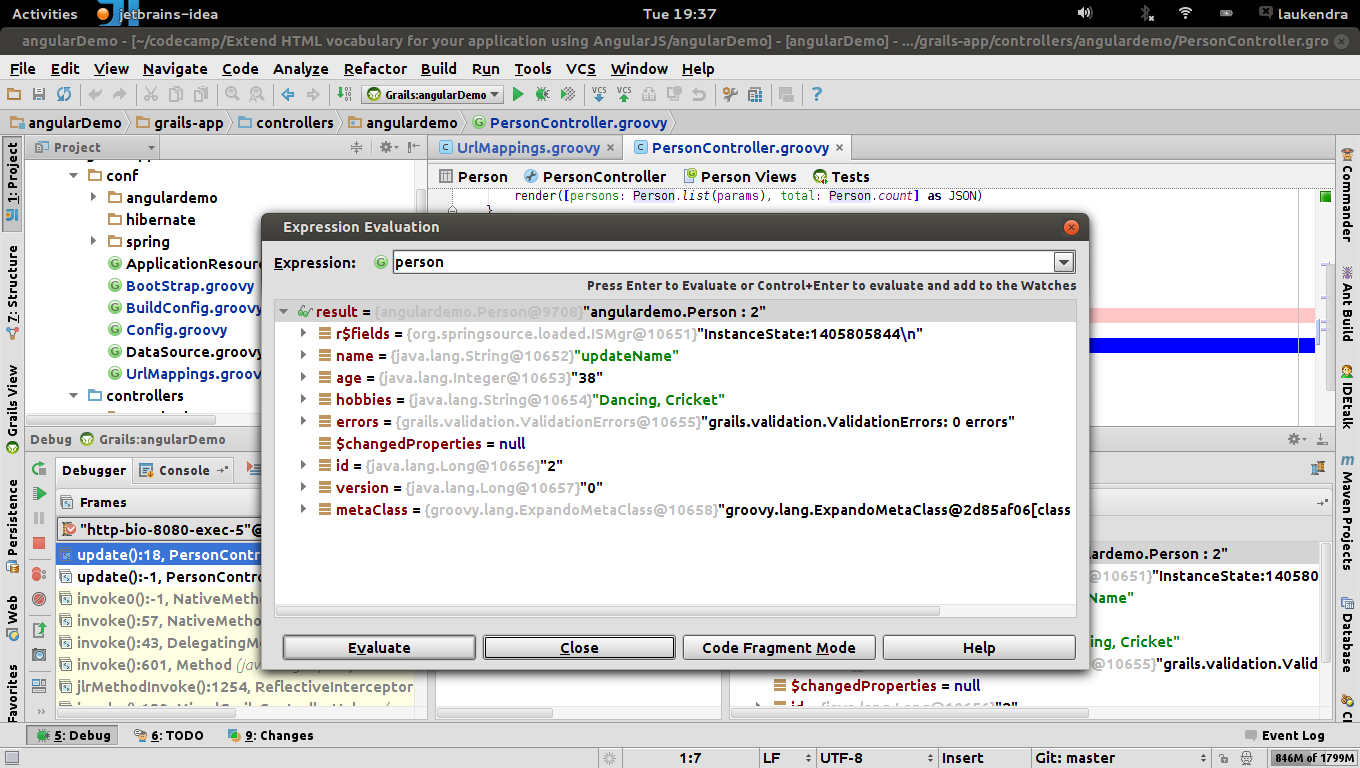
Task: Click the Synchronize toolbar icon
Action: (64, 94)
